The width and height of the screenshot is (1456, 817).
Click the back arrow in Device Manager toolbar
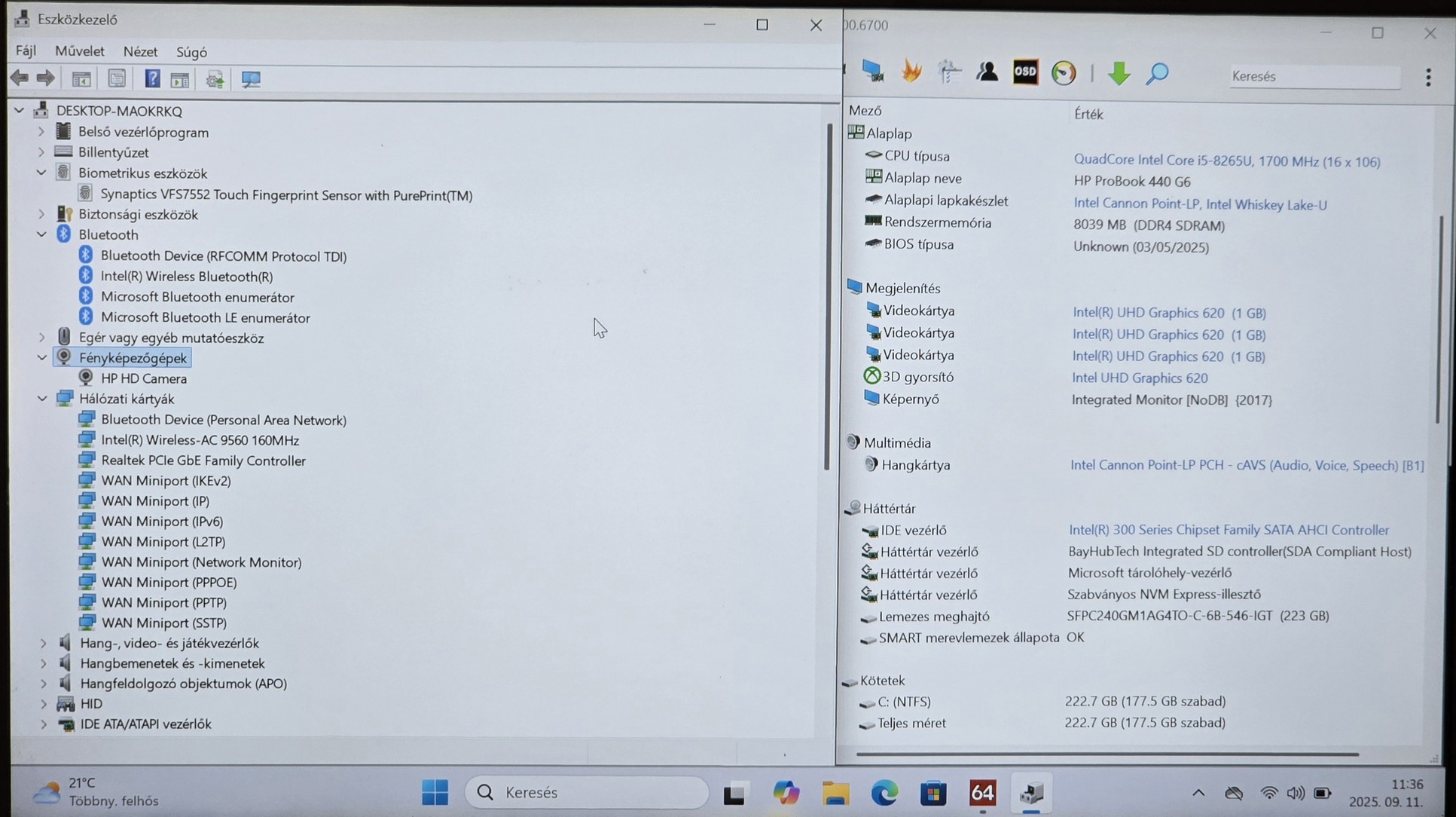[20, 78]
